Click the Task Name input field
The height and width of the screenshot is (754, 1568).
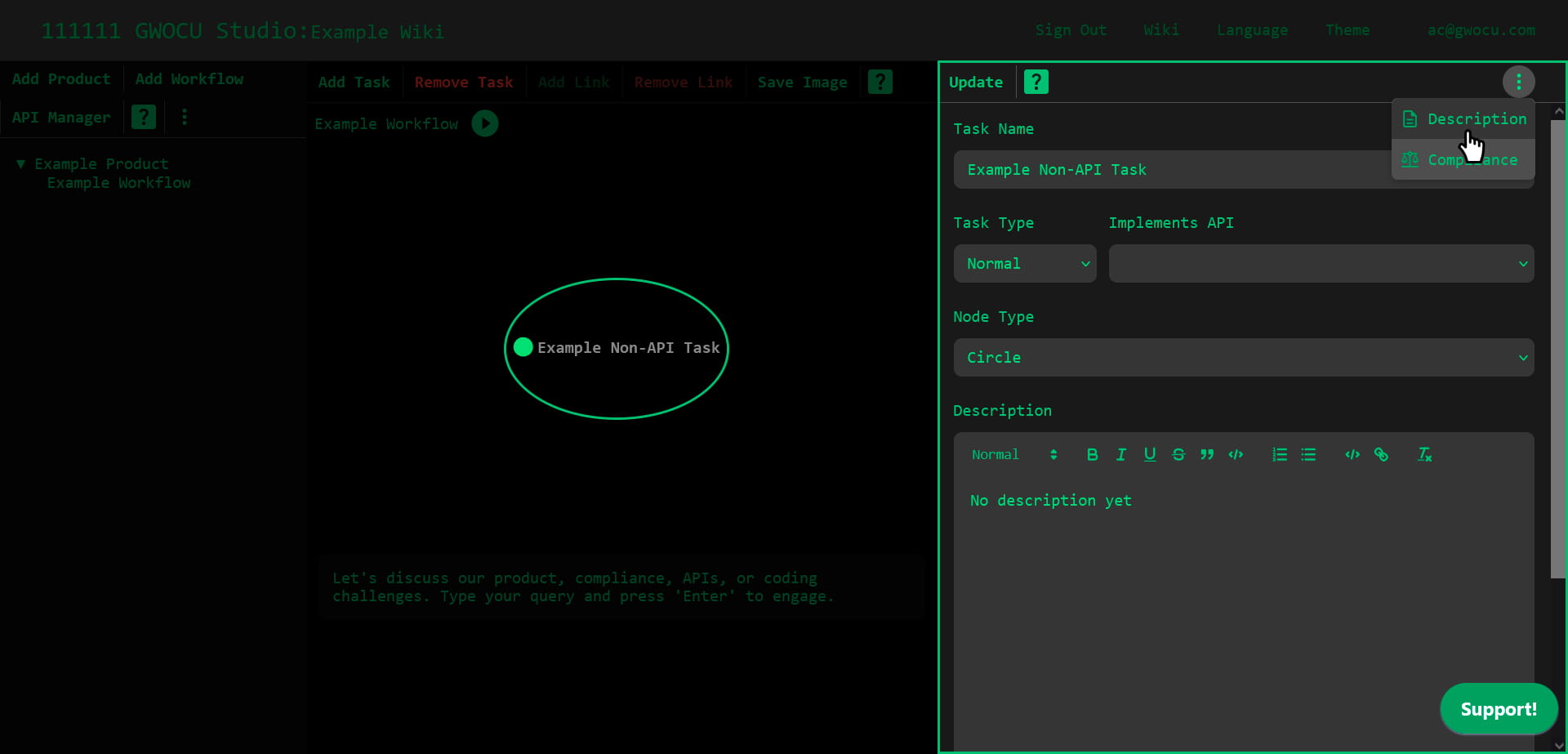point(1244,170)
